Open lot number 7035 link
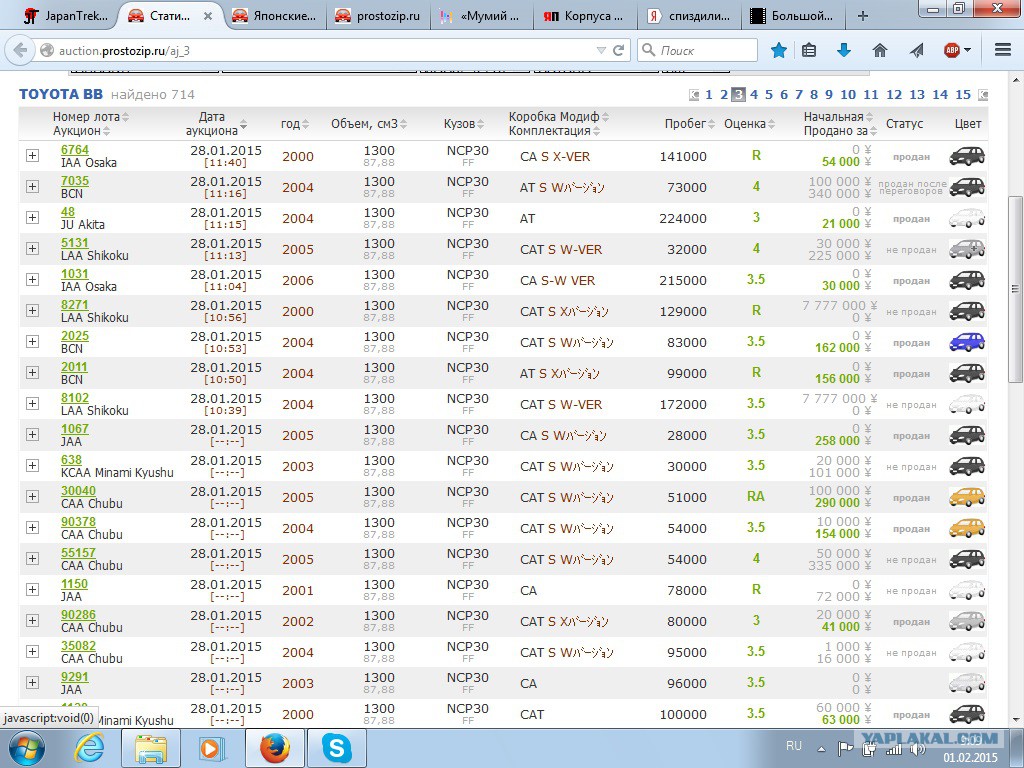The height and width of the screenshot is (768, 1024). click(74, 181)
